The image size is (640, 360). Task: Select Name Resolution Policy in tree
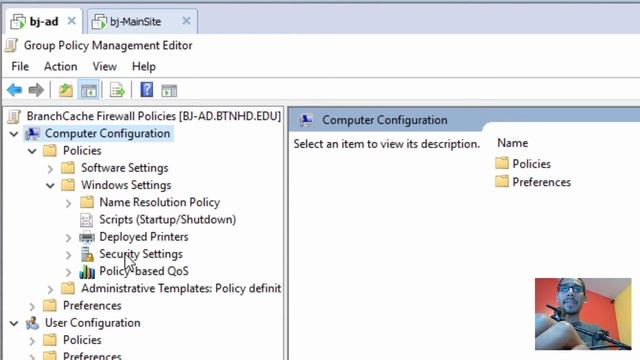160,202
